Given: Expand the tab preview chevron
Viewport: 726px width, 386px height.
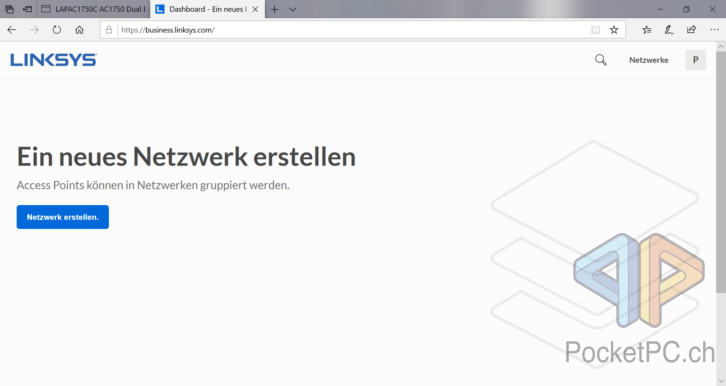Looking at the screenshot, I should (x=293, y=9).
